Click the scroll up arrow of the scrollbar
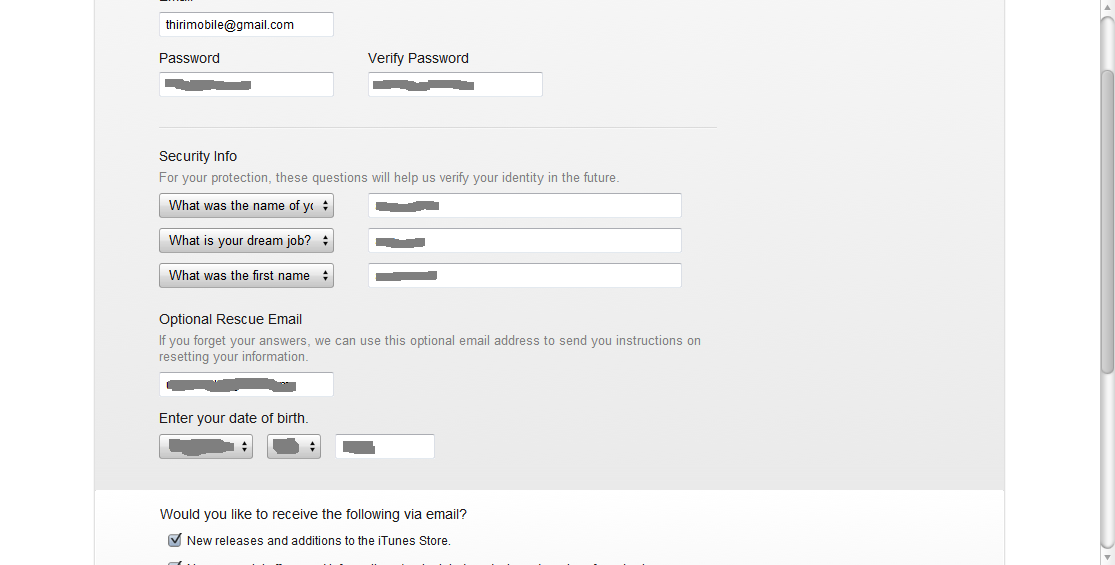The image size is (1115, 565). [1107, 7]
